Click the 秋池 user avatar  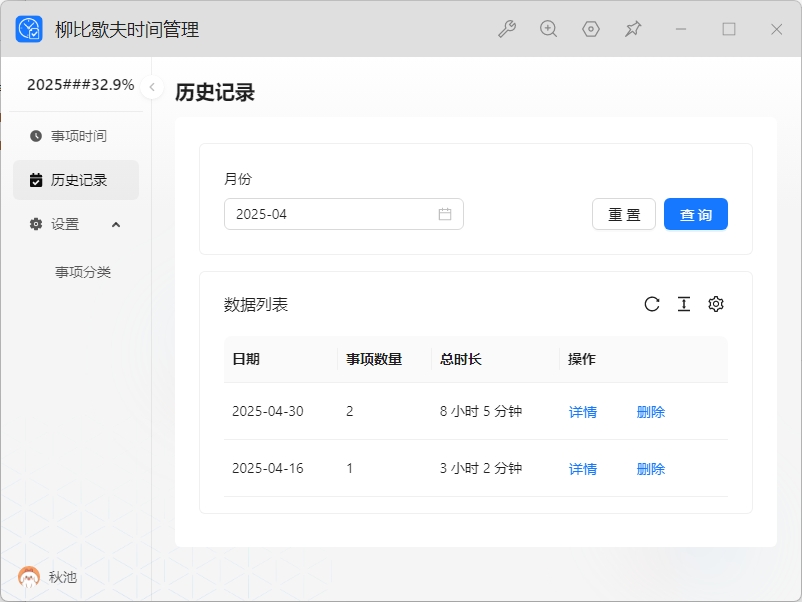tap(29, 577)
